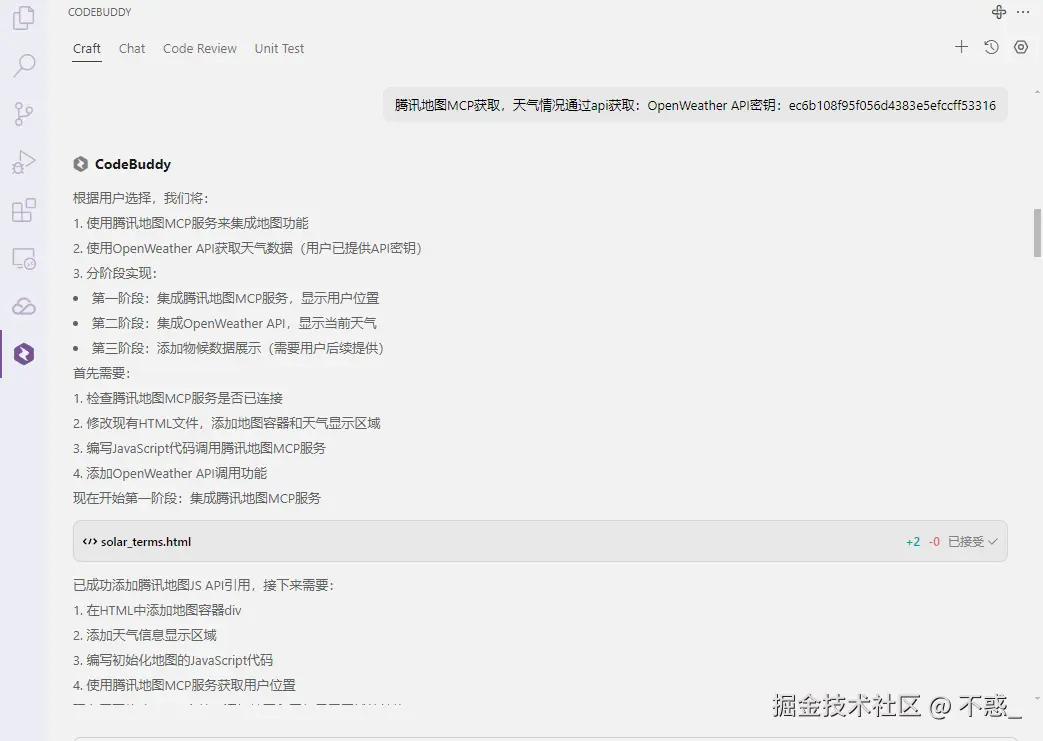Open Run and Debug icon

pyautogui.click(x=24, y=162)
